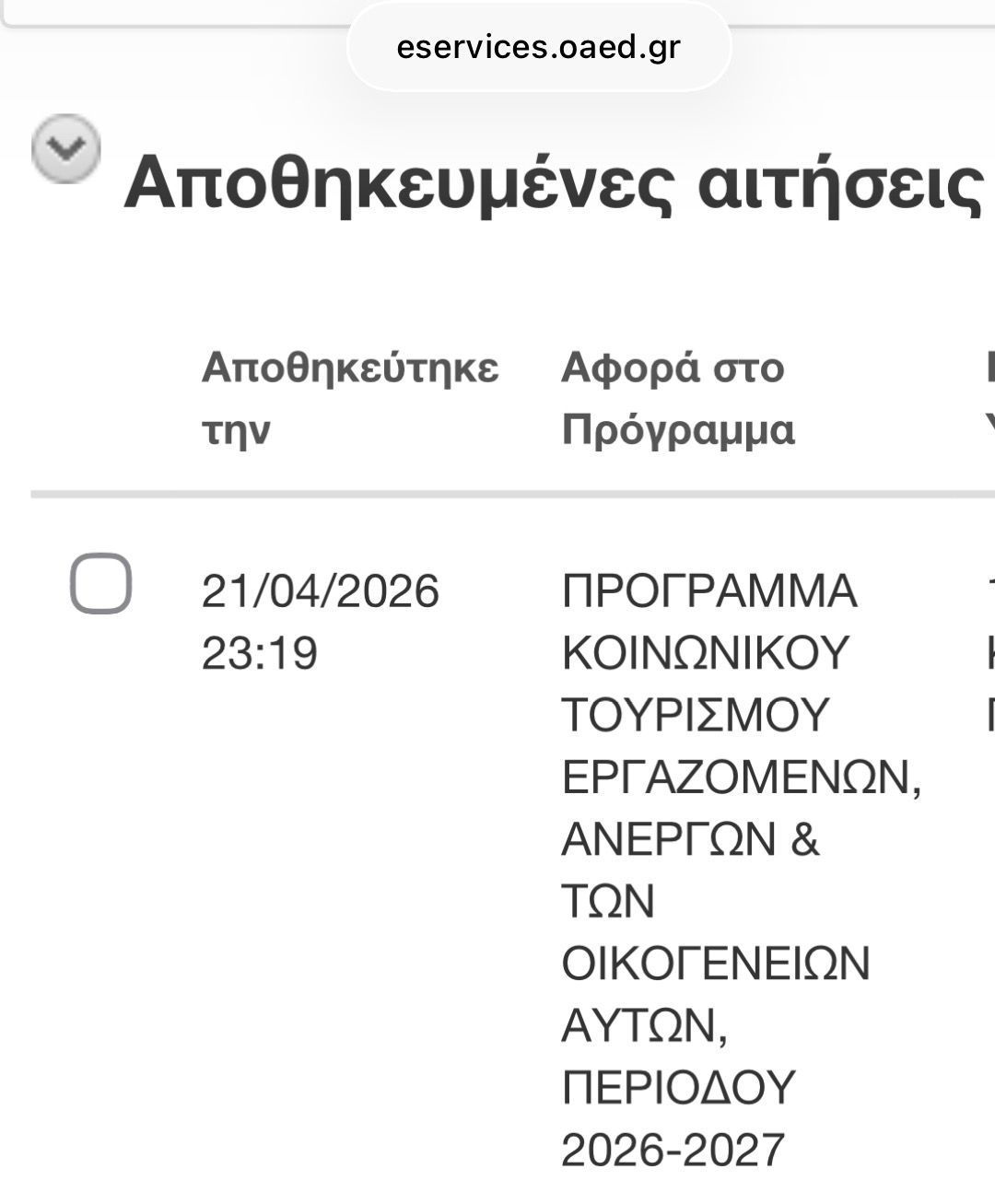Click the ΑΥΤΩΝ line of program text
995x1204 pixels.
coord(643,1025)
